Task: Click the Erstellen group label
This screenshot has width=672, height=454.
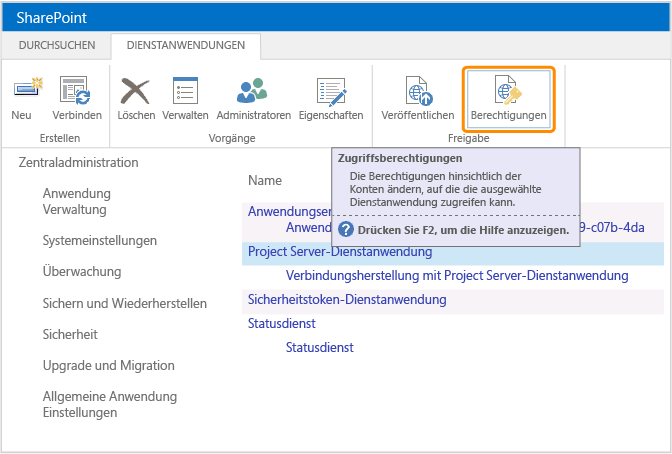Action: coord(60,138)
